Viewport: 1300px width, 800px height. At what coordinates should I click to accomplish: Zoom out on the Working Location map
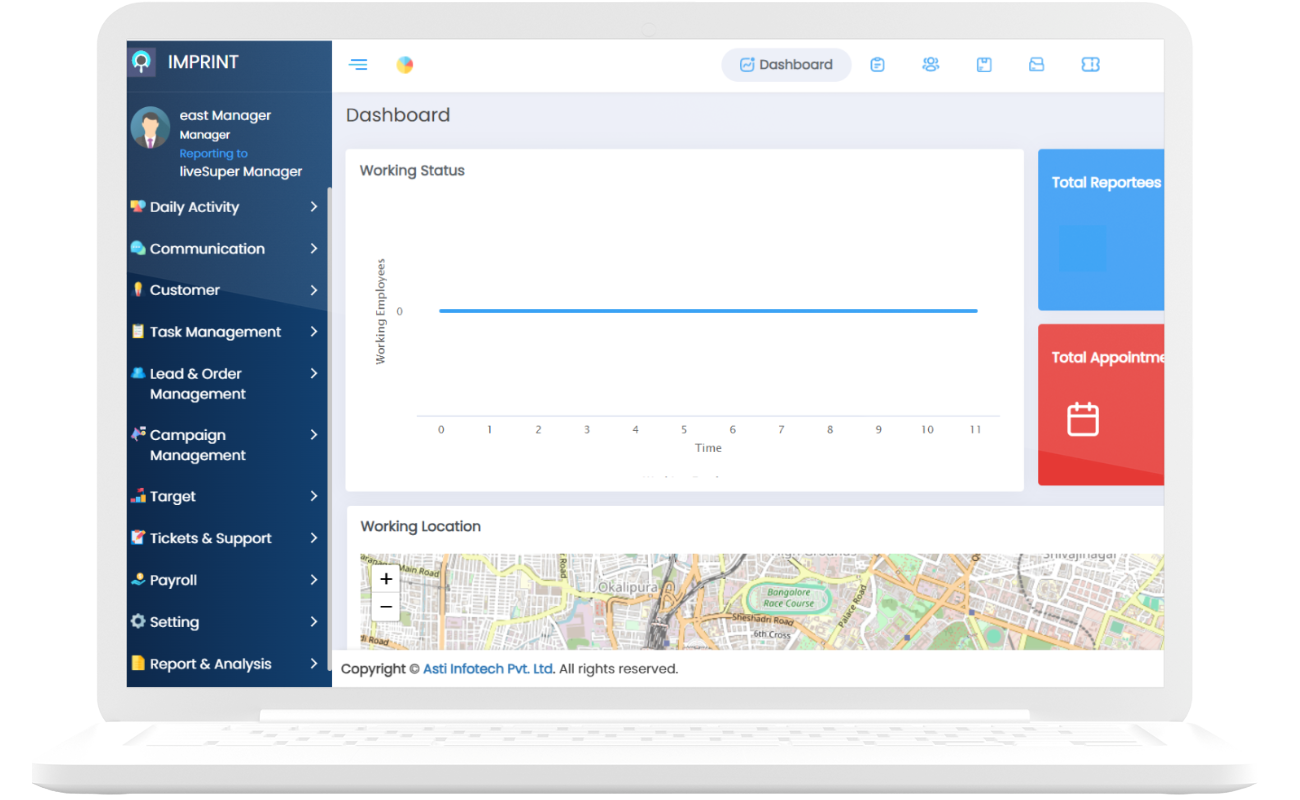tap(386, 606)
